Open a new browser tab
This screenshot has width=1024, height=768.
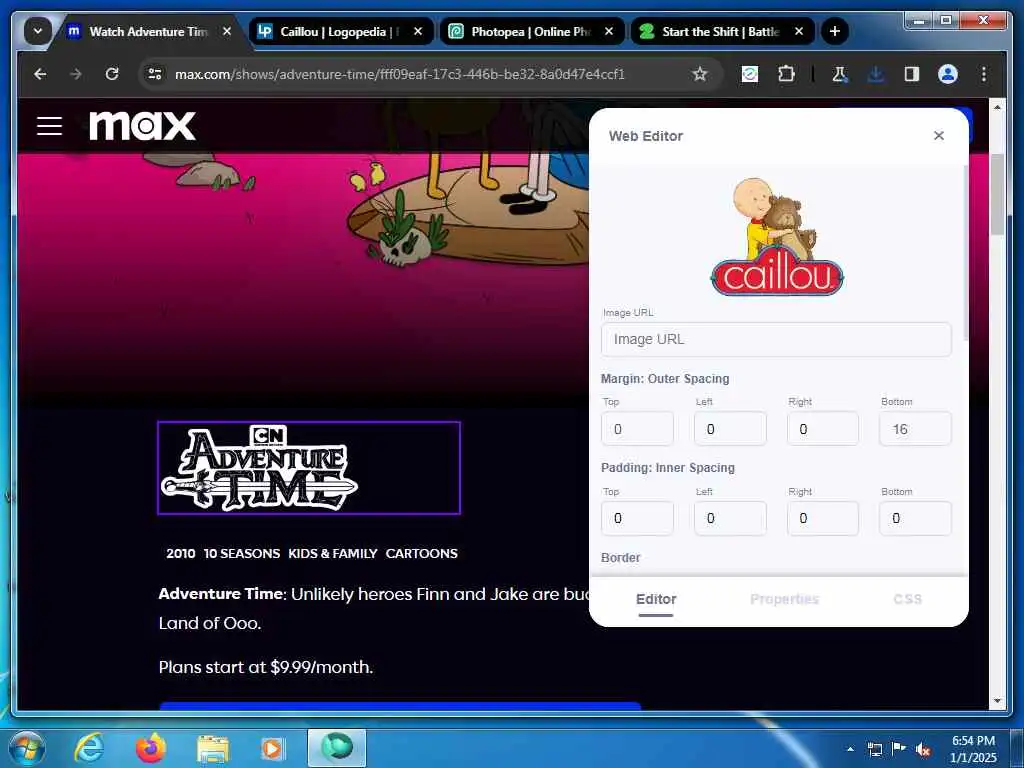(835, 31)
